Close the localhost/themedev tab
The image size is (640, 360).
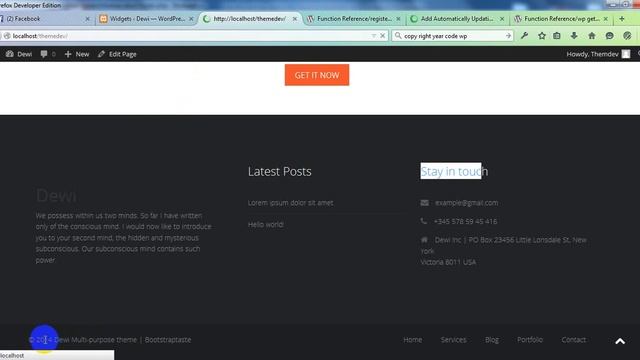tap(295, 19)
